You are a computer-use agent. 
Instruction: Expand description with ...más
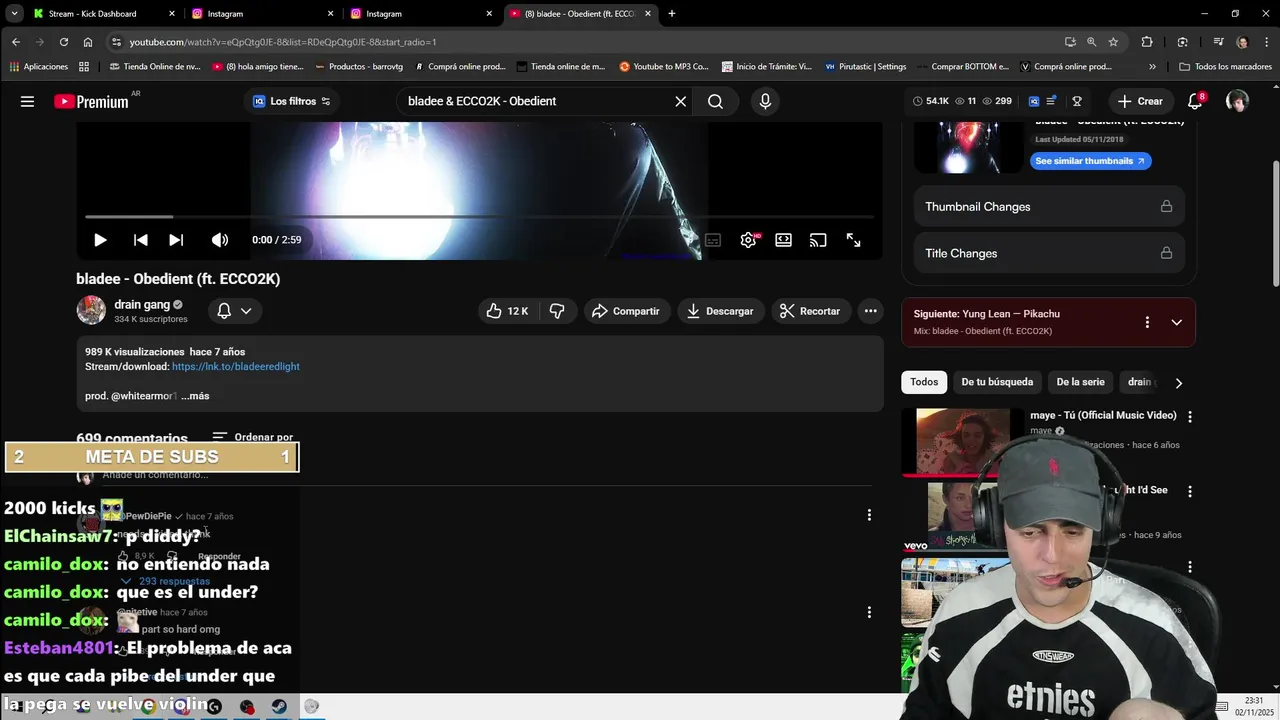click(x=195, y=396)
